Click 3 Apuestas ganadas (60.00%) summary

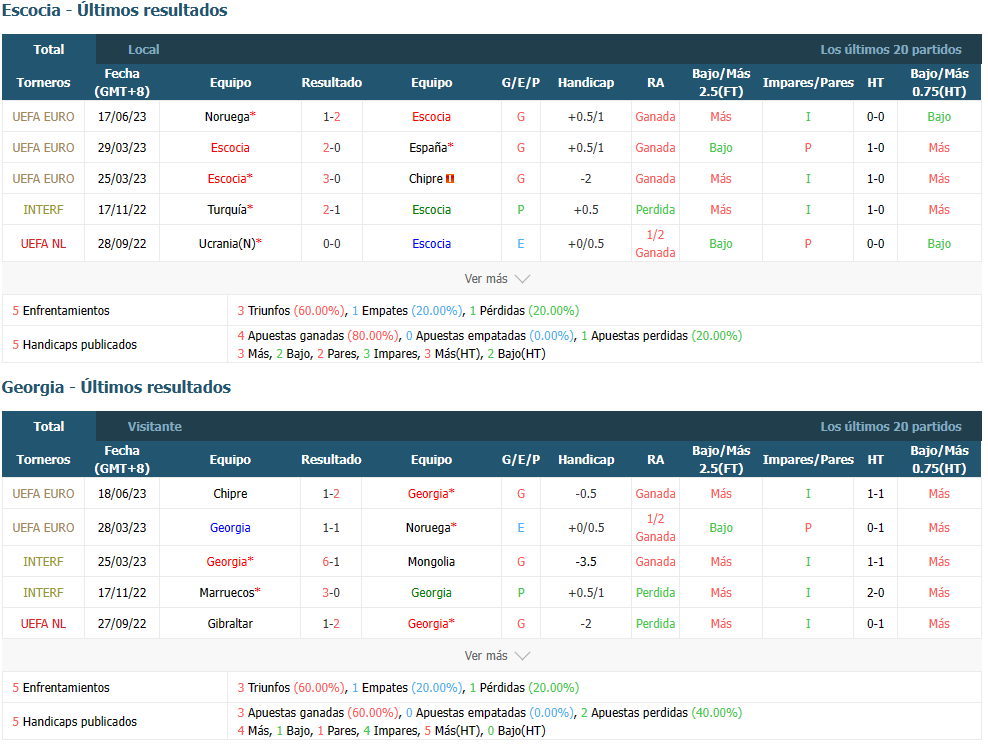318,713
